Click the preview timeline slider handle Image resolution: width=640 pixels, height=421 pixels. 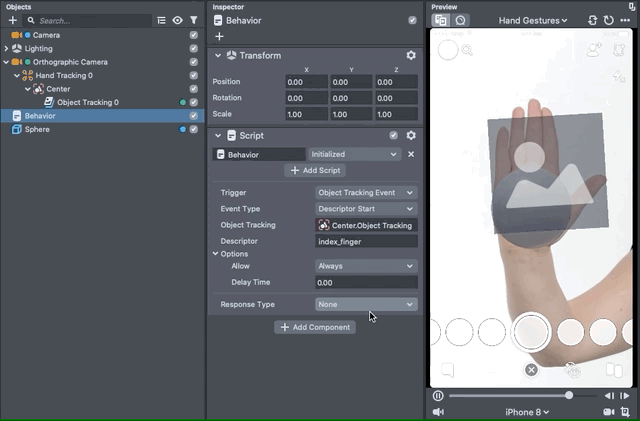[x=569, y=396]
